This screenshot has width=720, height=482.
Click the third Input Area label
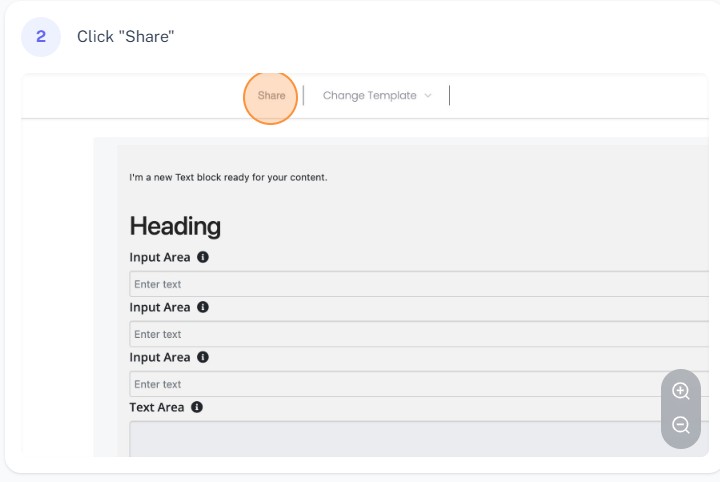[160, 357]
